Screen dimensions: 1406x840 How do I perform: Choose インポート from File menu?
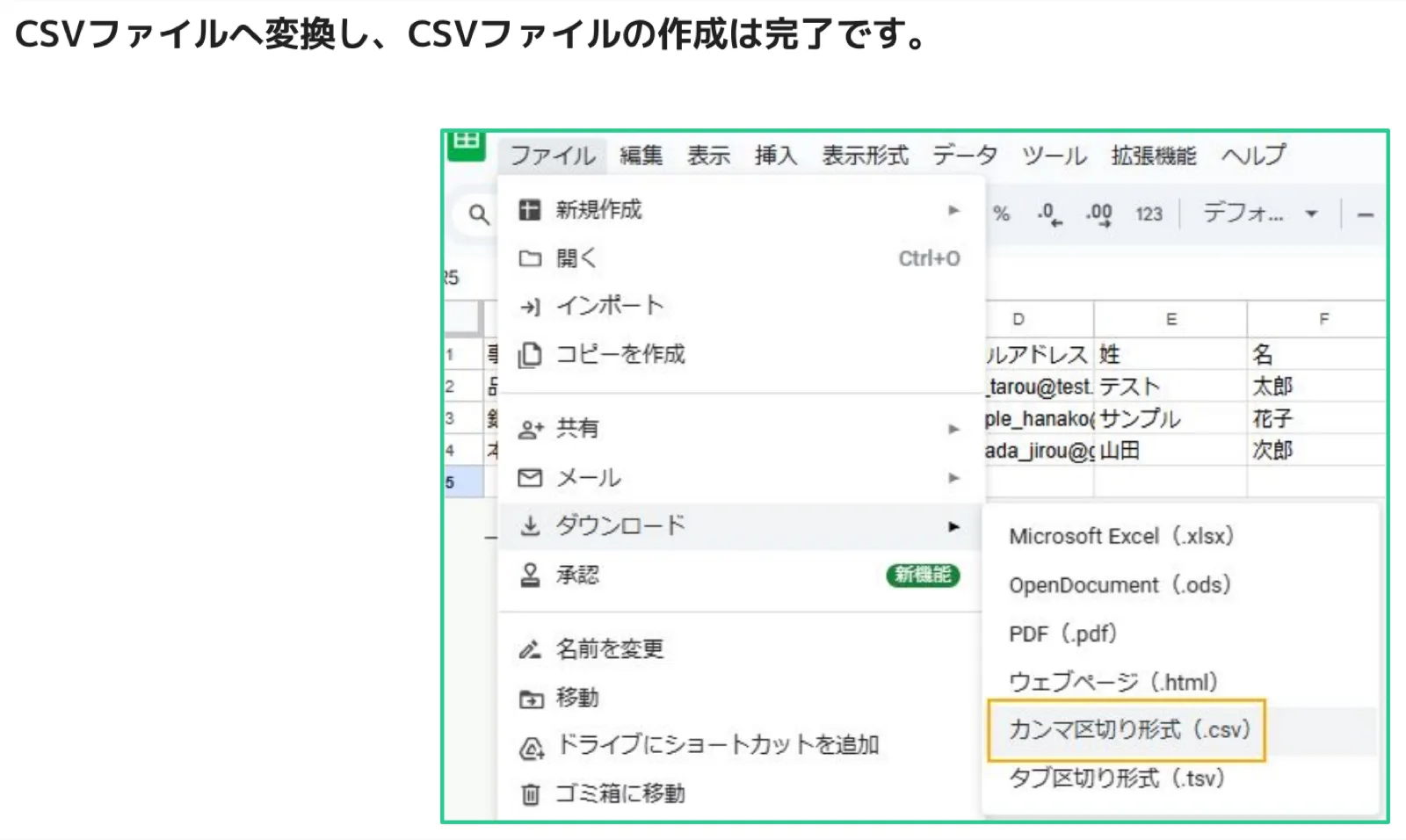click(740, 306)
